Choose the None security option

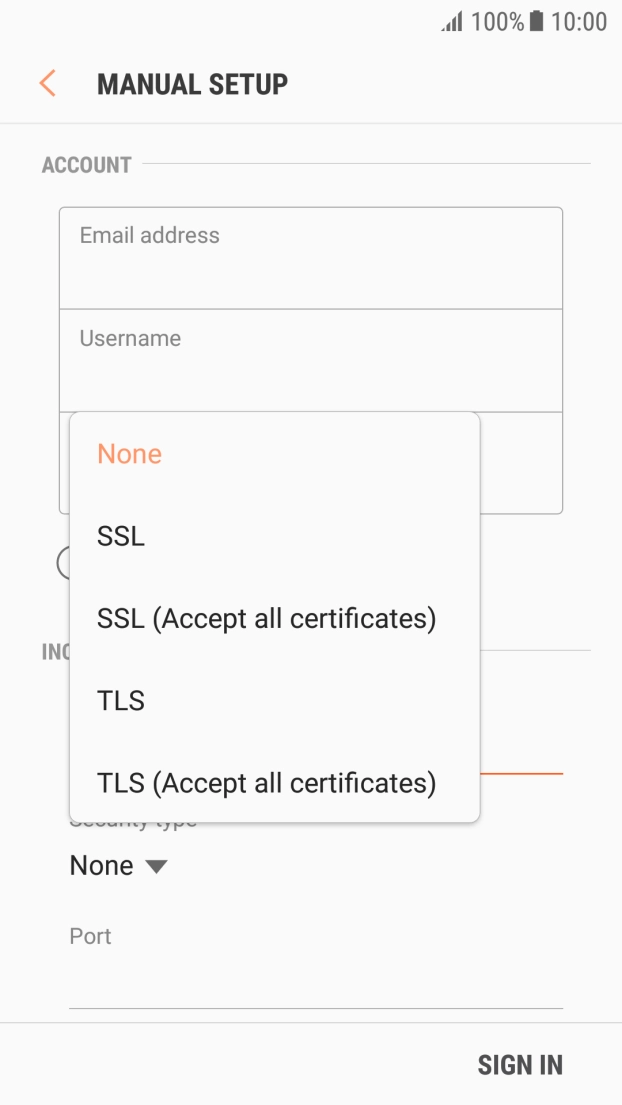(x=130, y=454)
